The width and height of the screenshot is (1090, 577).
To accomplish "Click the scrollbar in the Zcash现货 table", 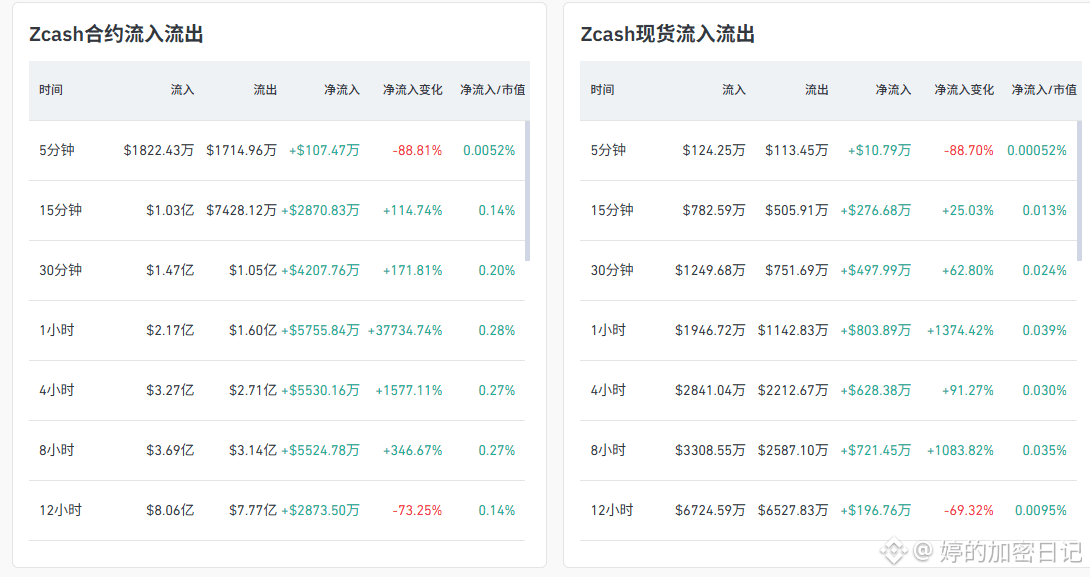I will coord(1080,190).
